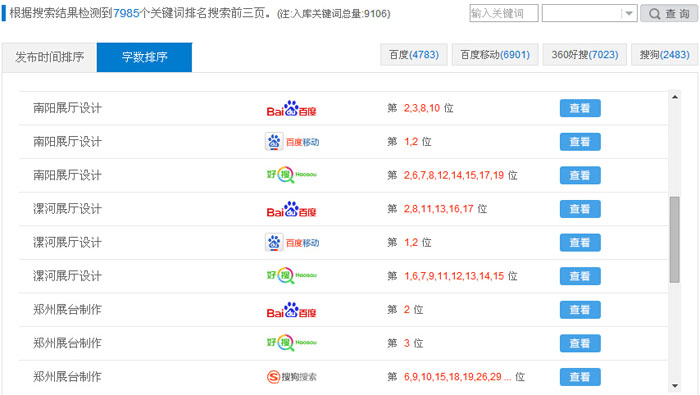Filter by 百度(4783) results
Screen dimensions: 700x395
pyautogui.click(x=414, y=55)
